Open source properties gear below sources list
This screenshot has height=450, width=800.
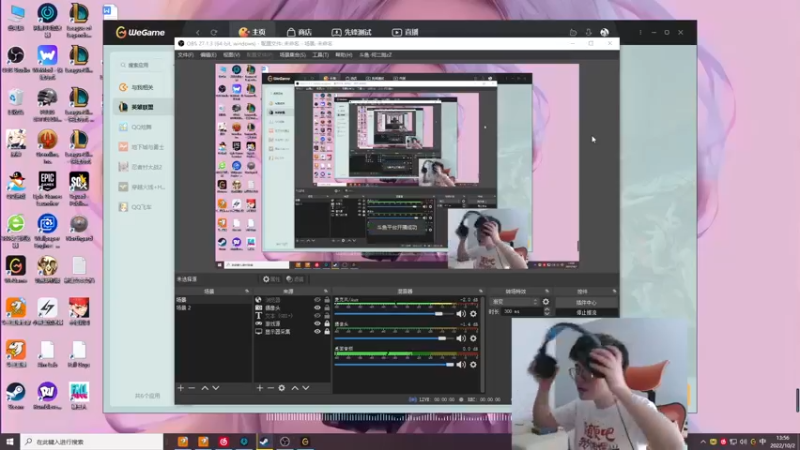pyautogui.click(x=282, y=388)
